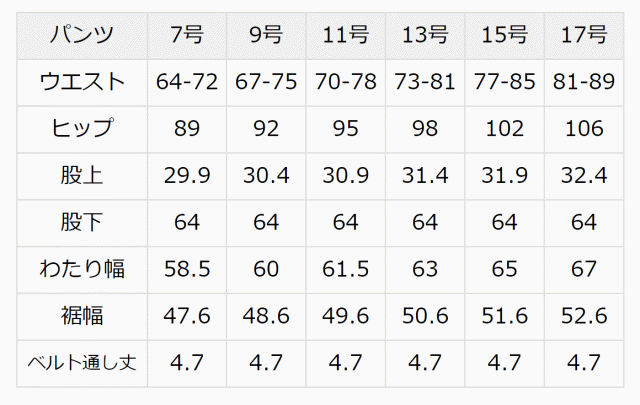Screen dimensions: 640x405
Task: Click the パンツ header cell
Action: coord(81,35)
